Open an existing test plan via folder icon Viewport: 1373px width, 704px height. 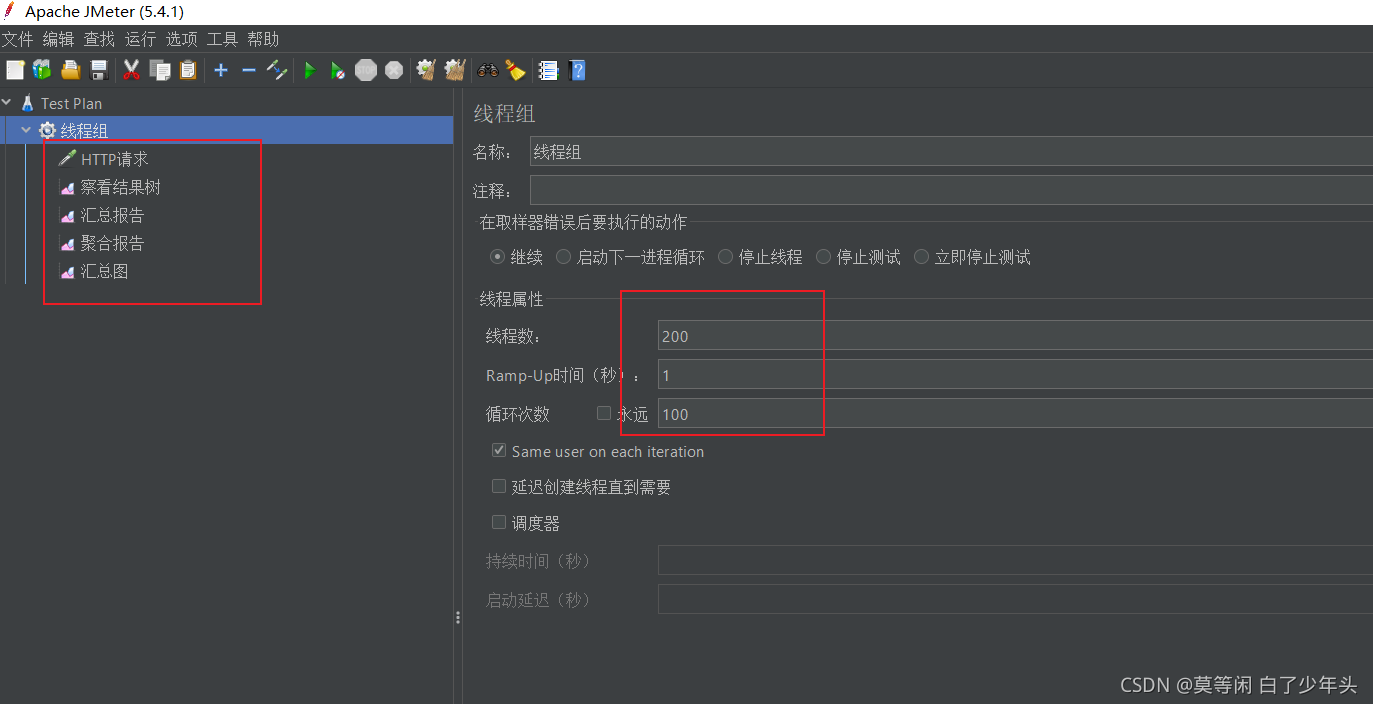click(x=69, y=70)
